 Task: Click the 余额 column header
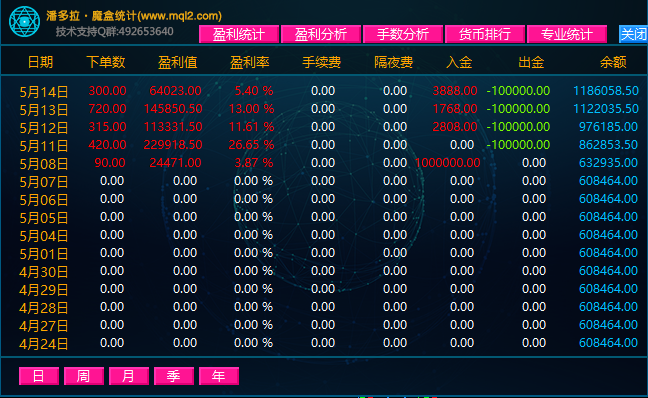coord(613,62)
